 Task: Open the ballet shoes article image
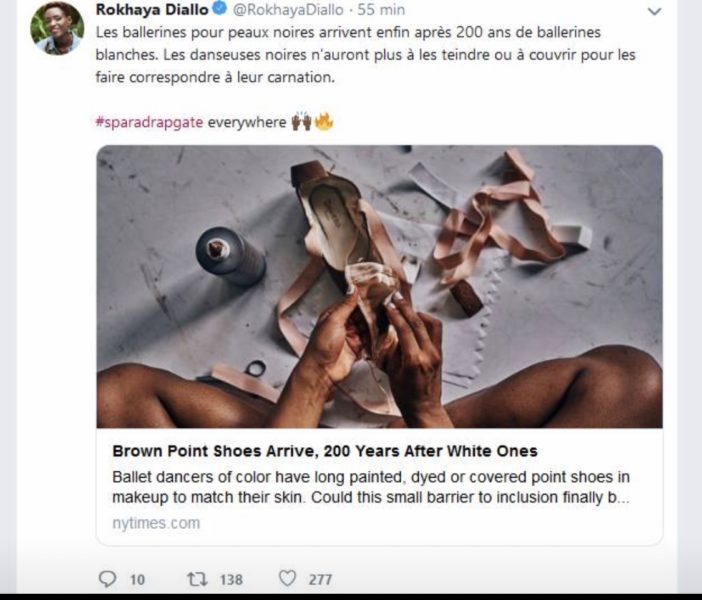click(x=379, y=286)
